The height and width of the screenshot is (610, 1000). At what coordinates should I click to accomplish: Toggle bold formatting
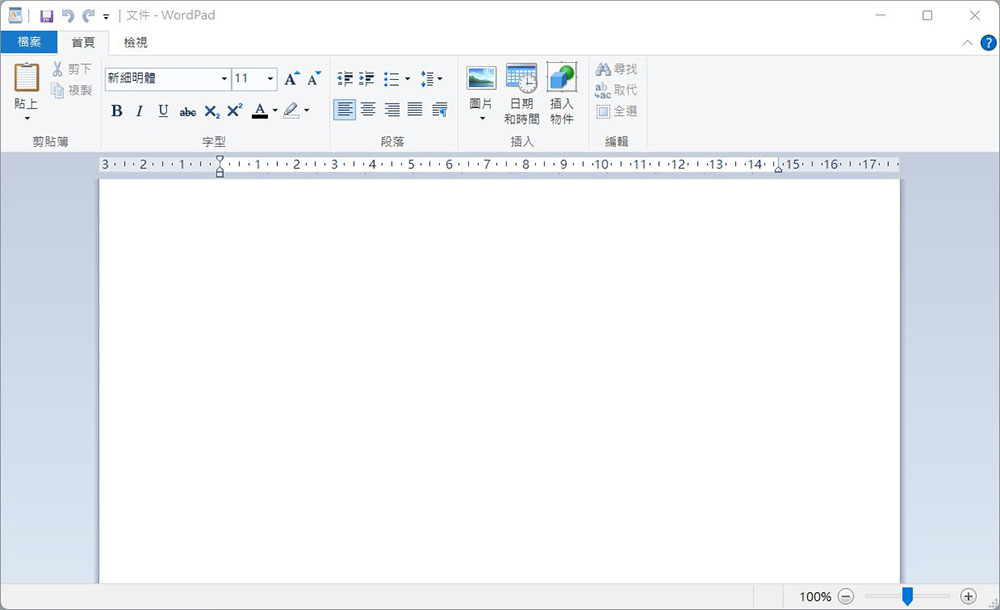(x=117, y=111)
